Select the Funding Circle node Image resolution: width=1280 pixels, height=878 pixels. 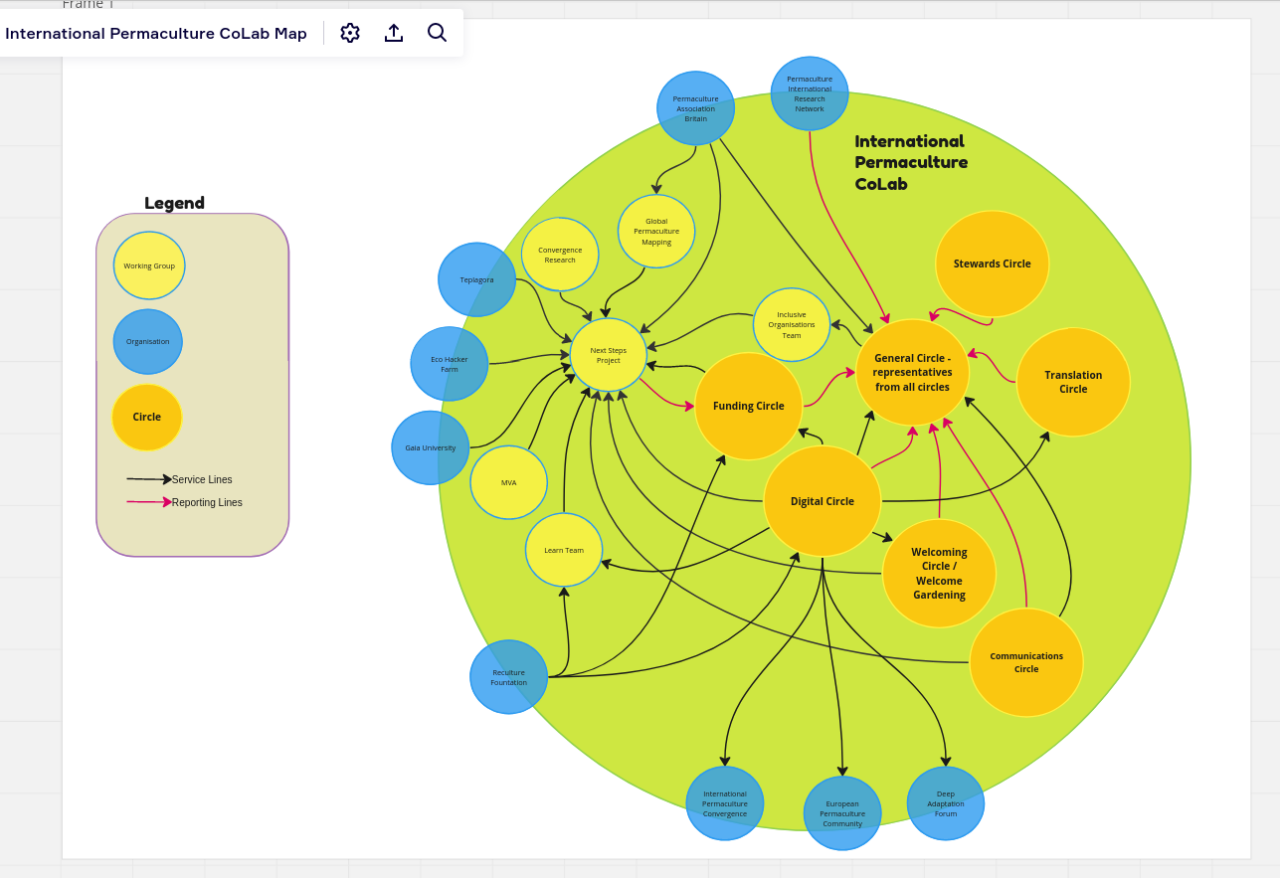pos(748,406)
